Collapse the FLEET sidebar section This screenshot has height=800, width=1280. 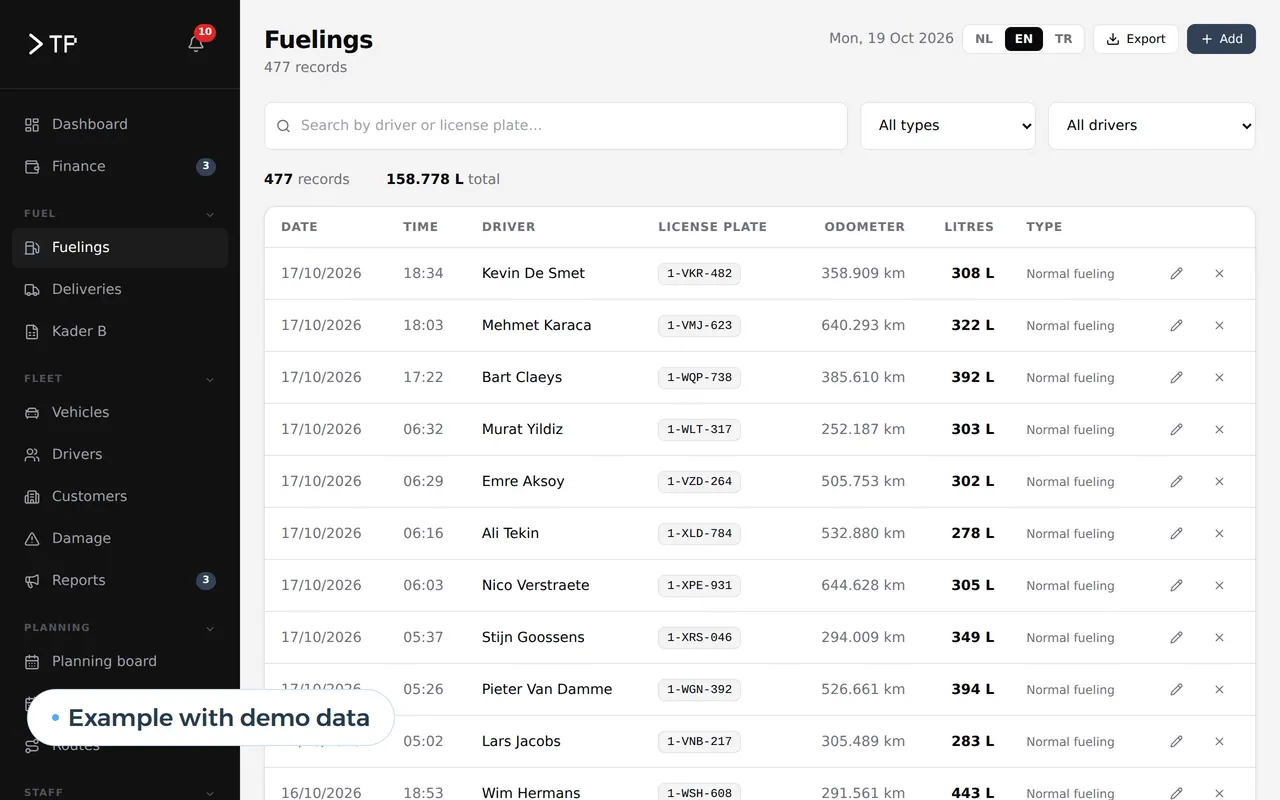(210, 379)
